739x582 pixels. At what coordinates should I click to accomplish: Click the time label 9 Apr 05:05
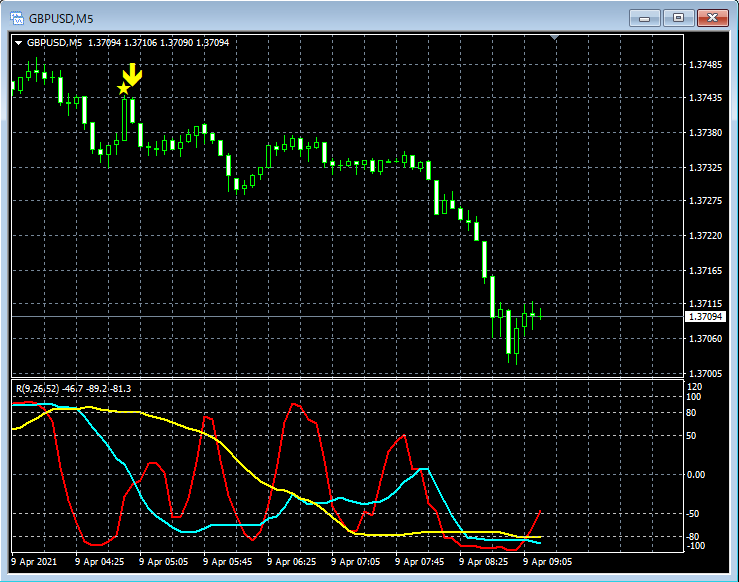164,562
